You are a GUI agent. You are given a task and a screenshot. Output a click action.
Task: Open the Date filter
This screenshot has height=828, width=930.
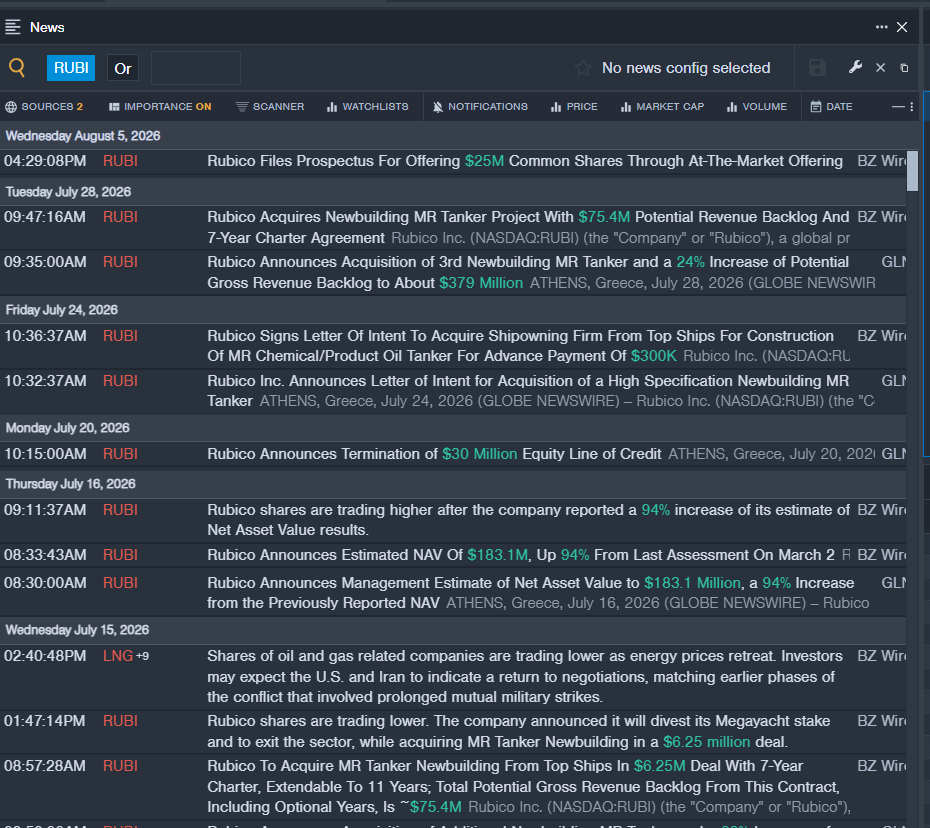click(x=832, y=107)
